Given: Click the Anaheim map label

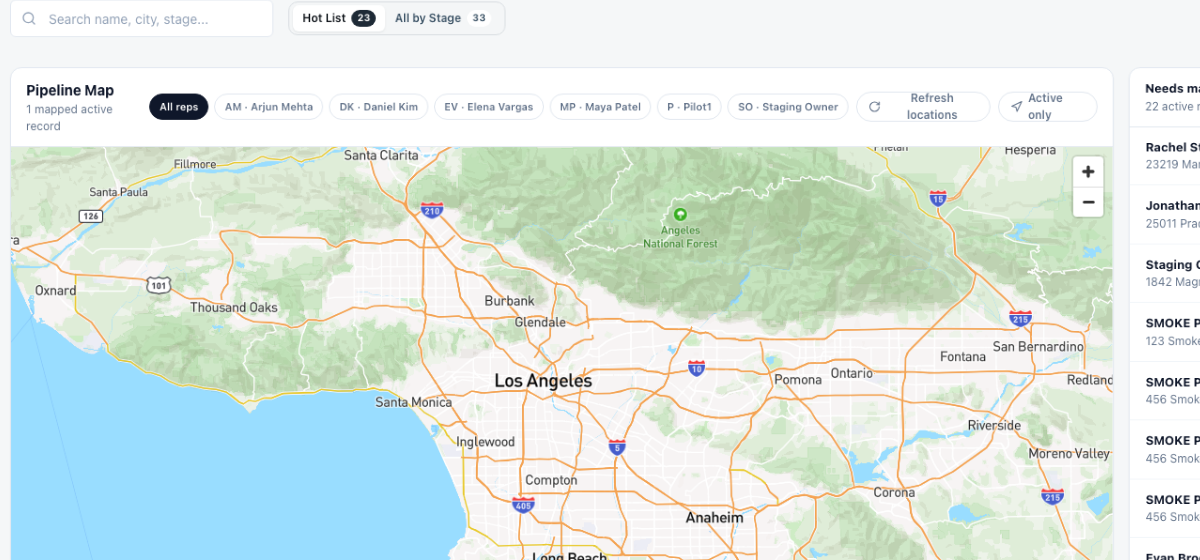Looking at the screenshot, I should click(714, 518).
